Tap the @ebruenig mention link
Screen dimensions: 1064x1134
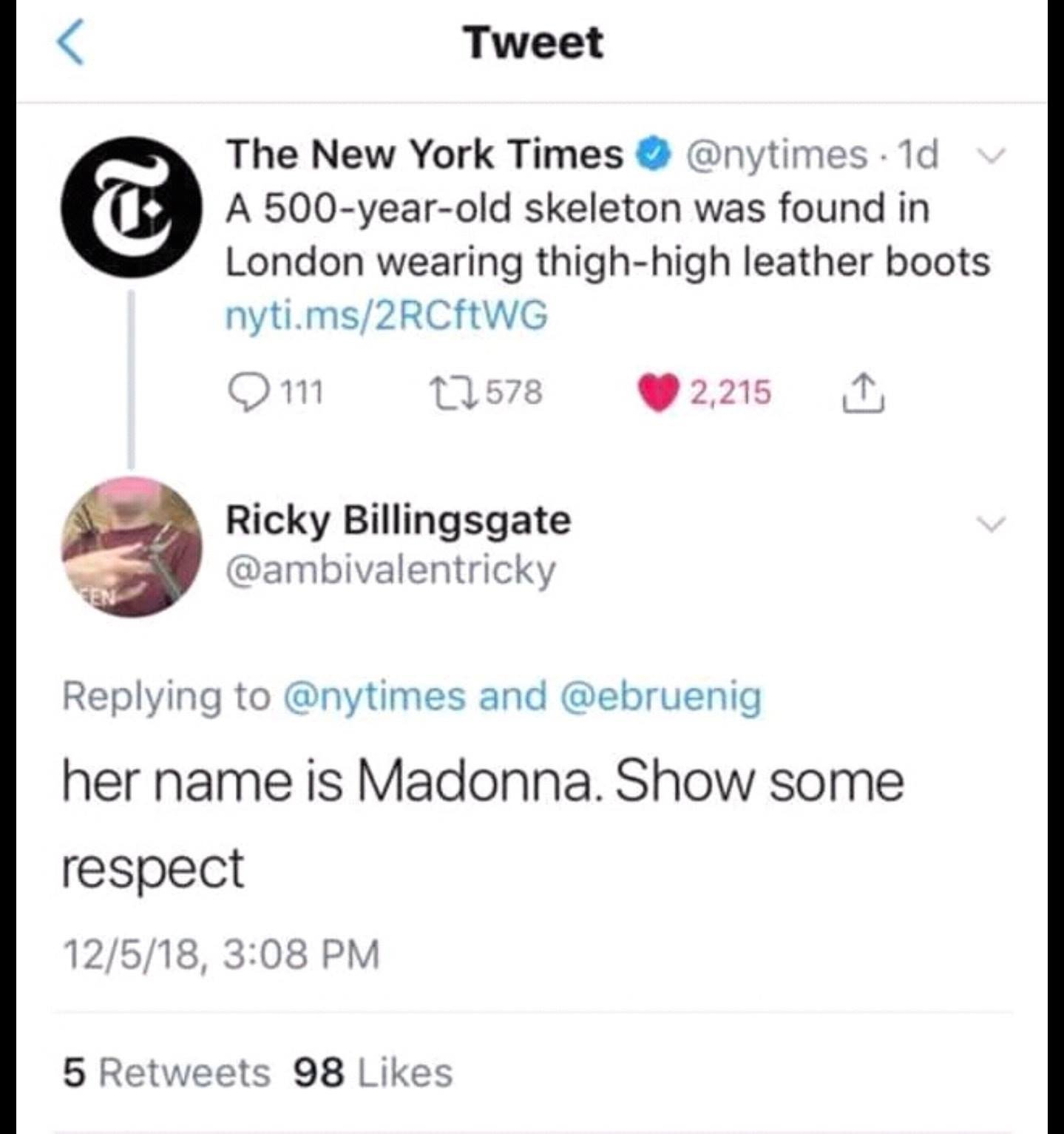662,697
